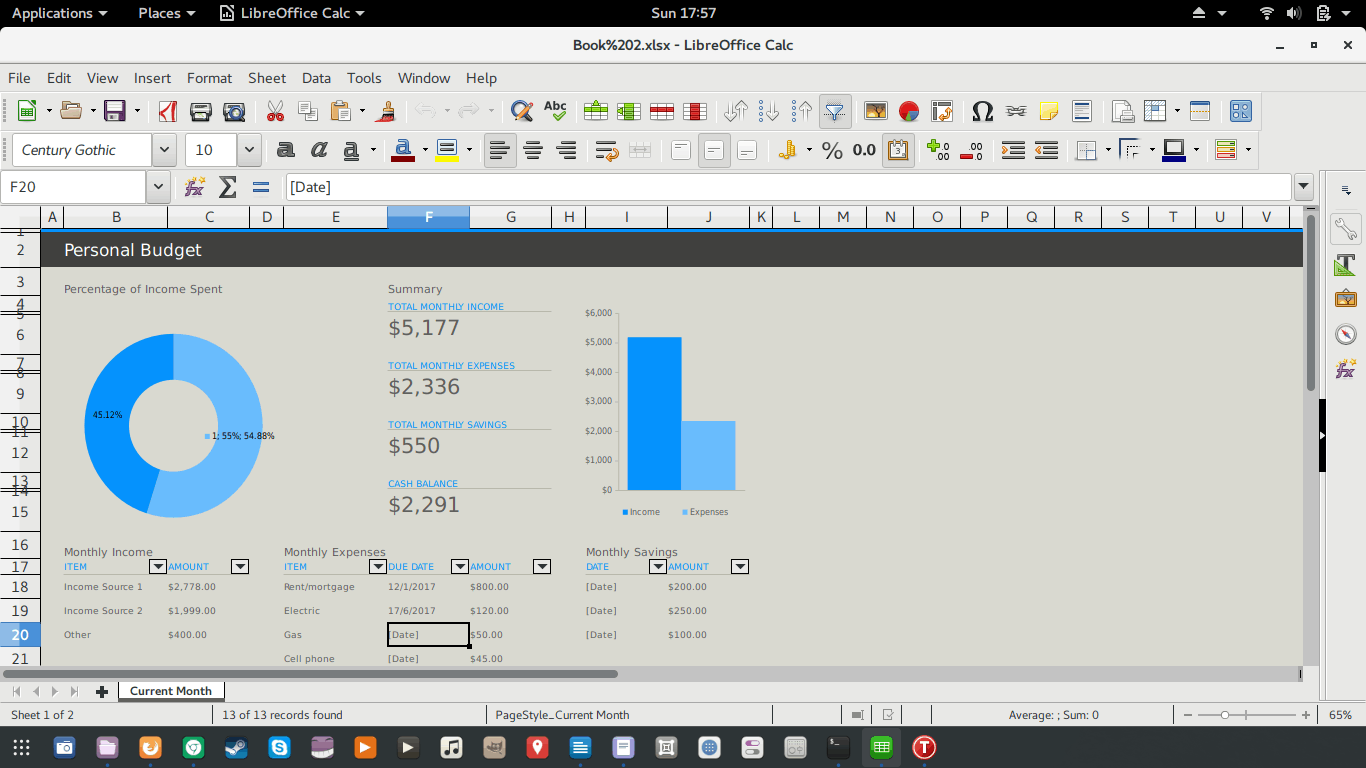Click the Sum icon in formula bar
Image resolution: width=1366 pixels, height=768 pixels.
click(228, 187)
